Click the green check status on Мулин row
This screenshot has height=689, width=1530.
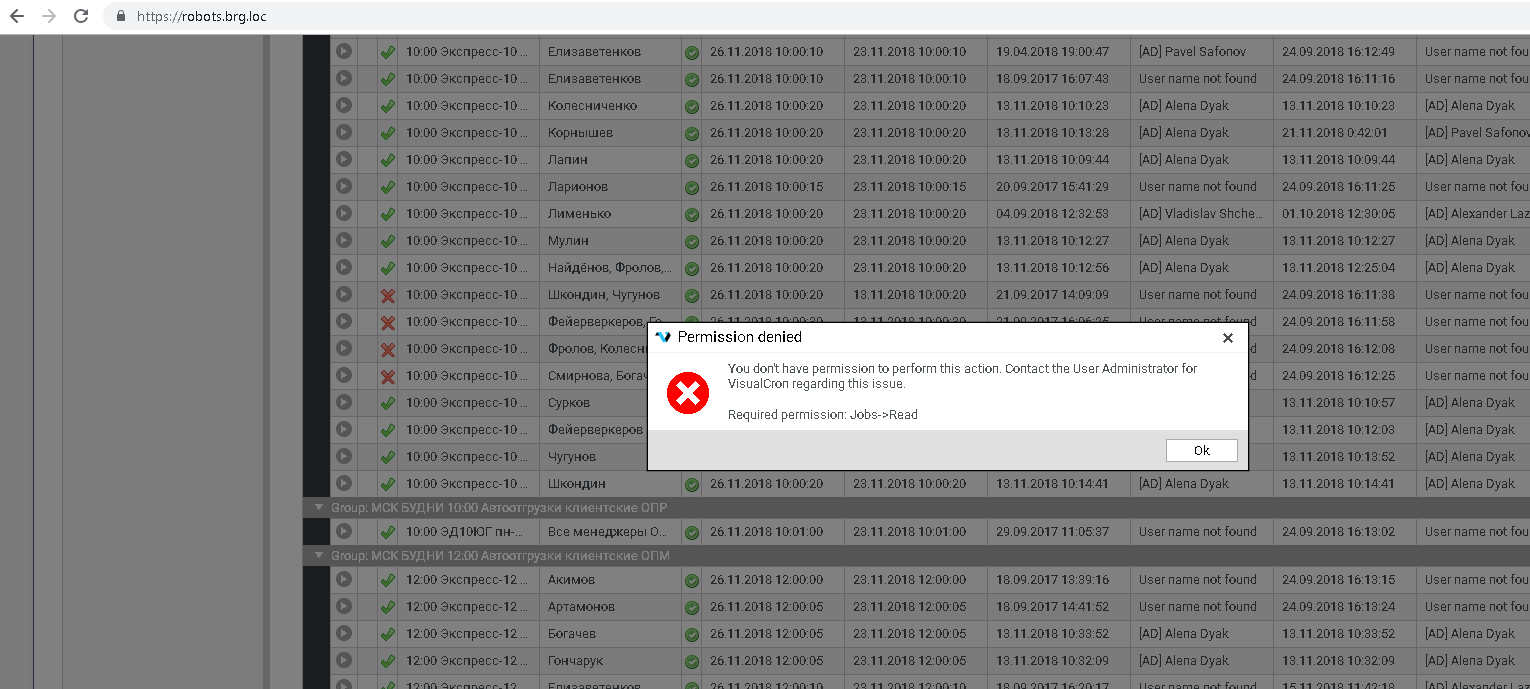tap(388, 241)
